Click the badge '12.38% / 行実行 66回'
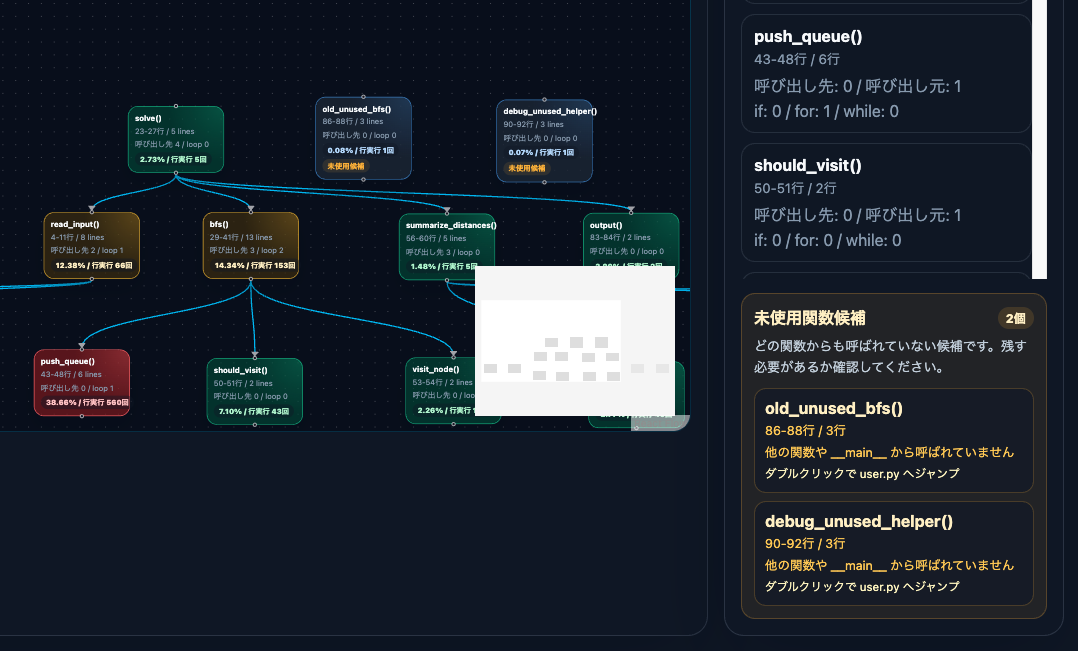 (x=94, y=265)
